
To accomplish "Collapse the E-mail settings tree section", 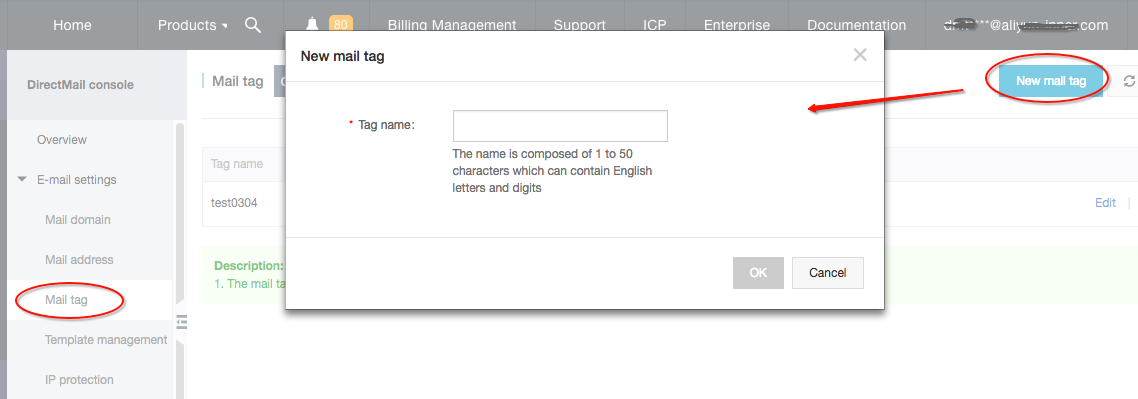I will [x=22, y=179].
